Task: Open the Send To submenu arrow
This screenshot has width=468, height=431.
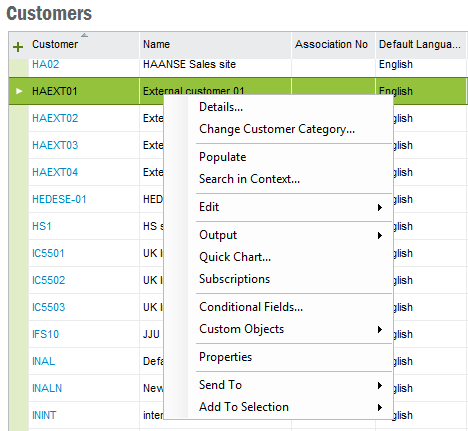Action: (380, 385)
